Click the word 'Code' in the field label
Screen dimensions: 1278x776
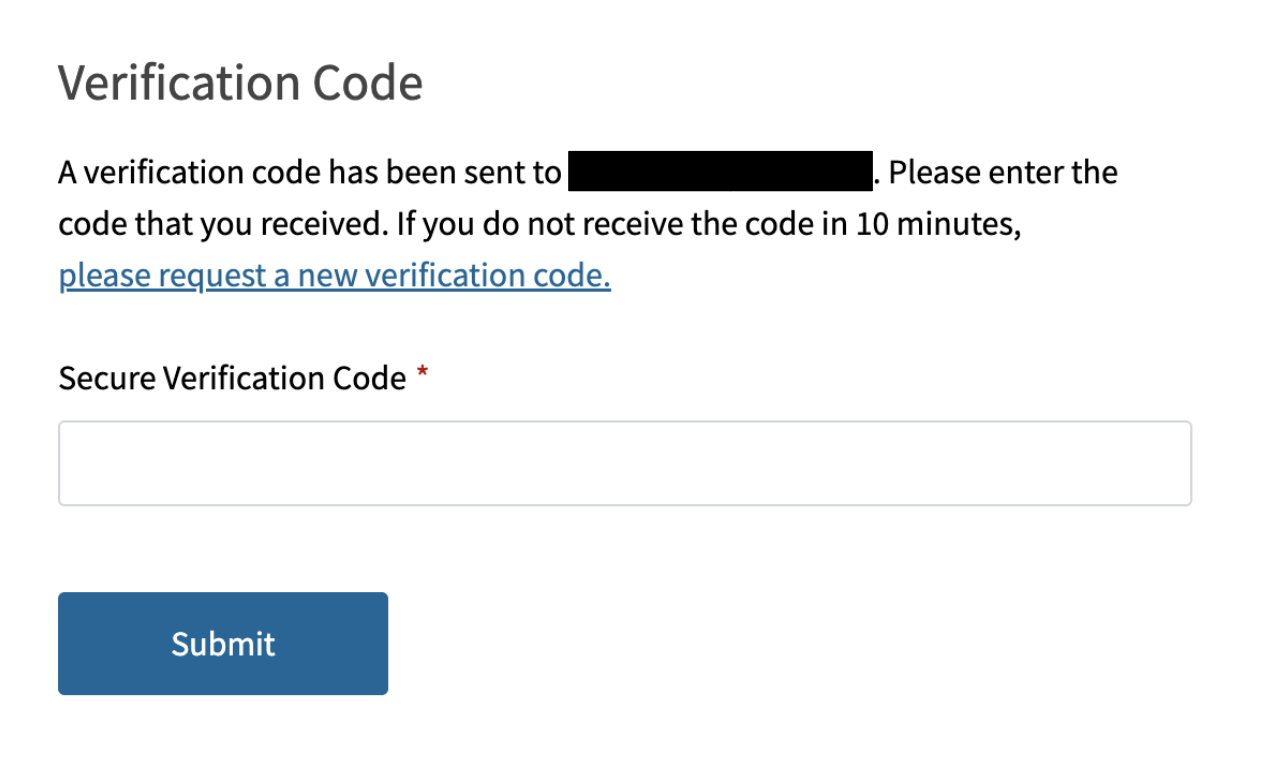[370, 378]
